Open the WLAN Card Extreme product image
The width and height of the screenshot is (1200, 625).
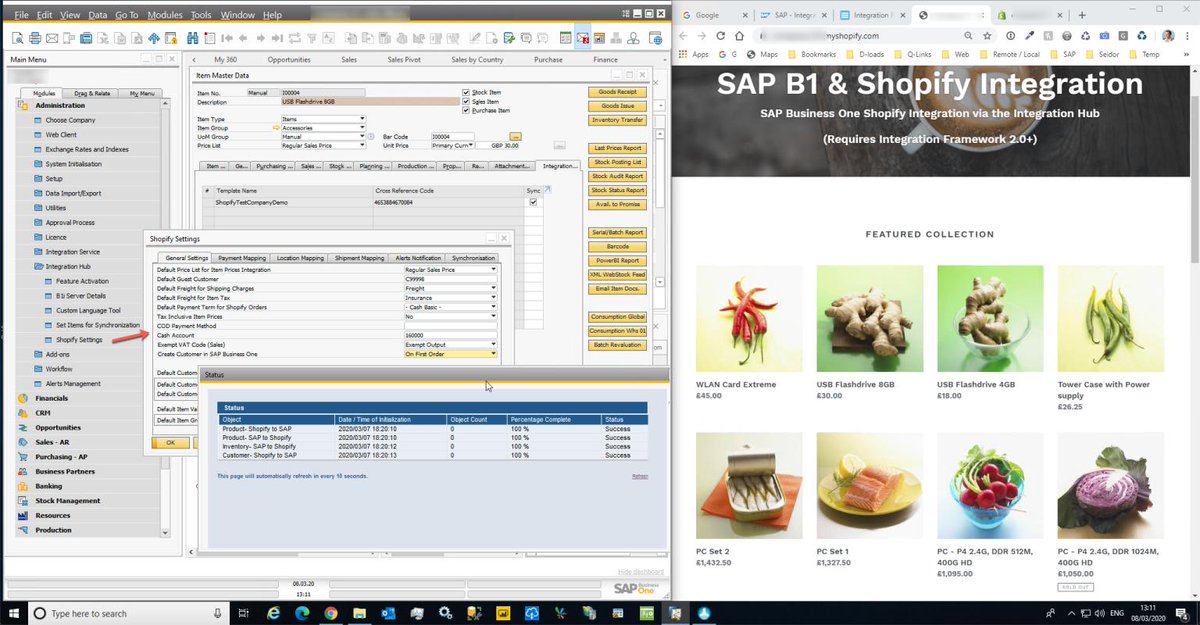(x=749, y=319)
